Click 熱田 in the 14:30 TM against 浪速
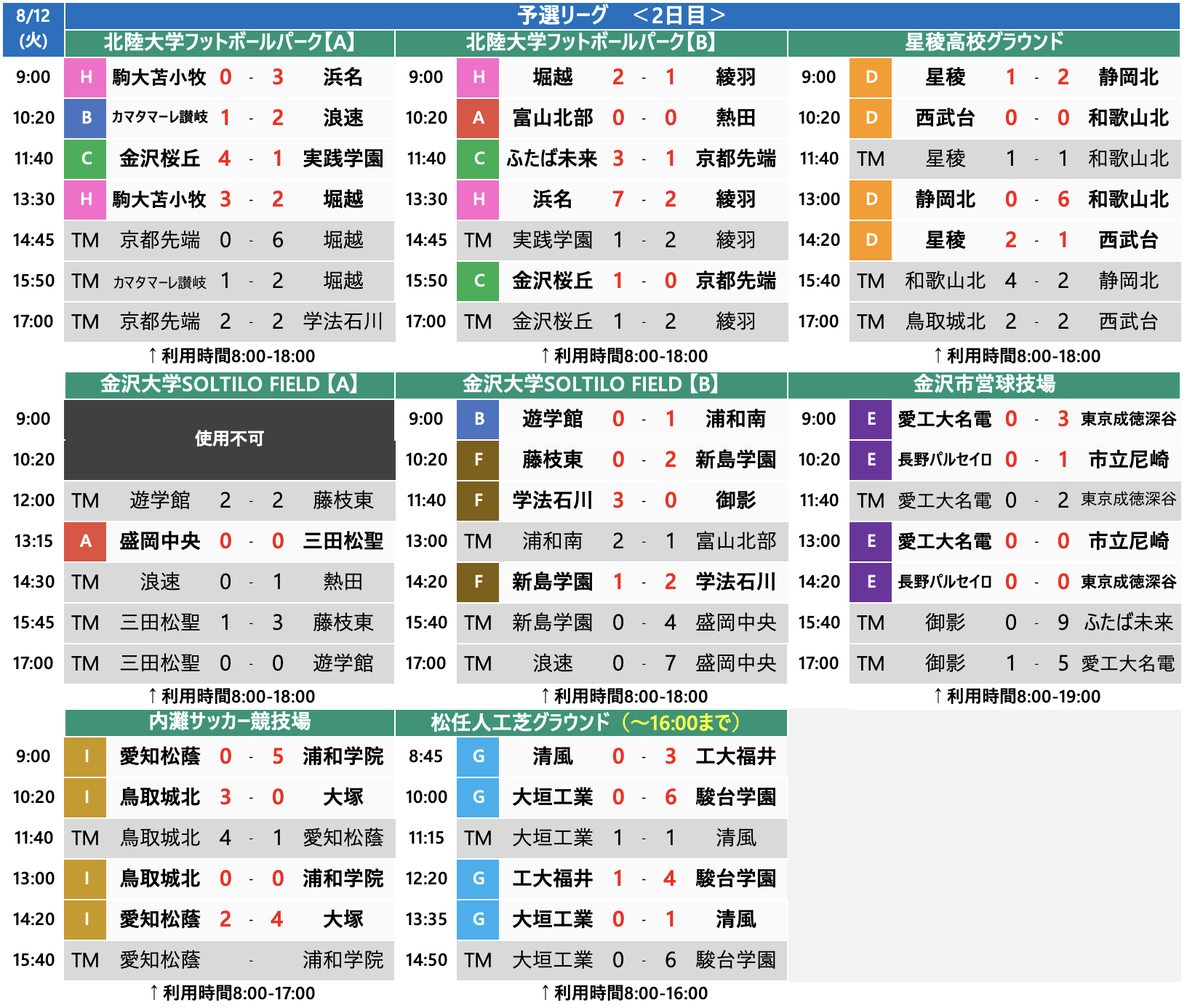The image size is (1187, 1008). [343, 582]
